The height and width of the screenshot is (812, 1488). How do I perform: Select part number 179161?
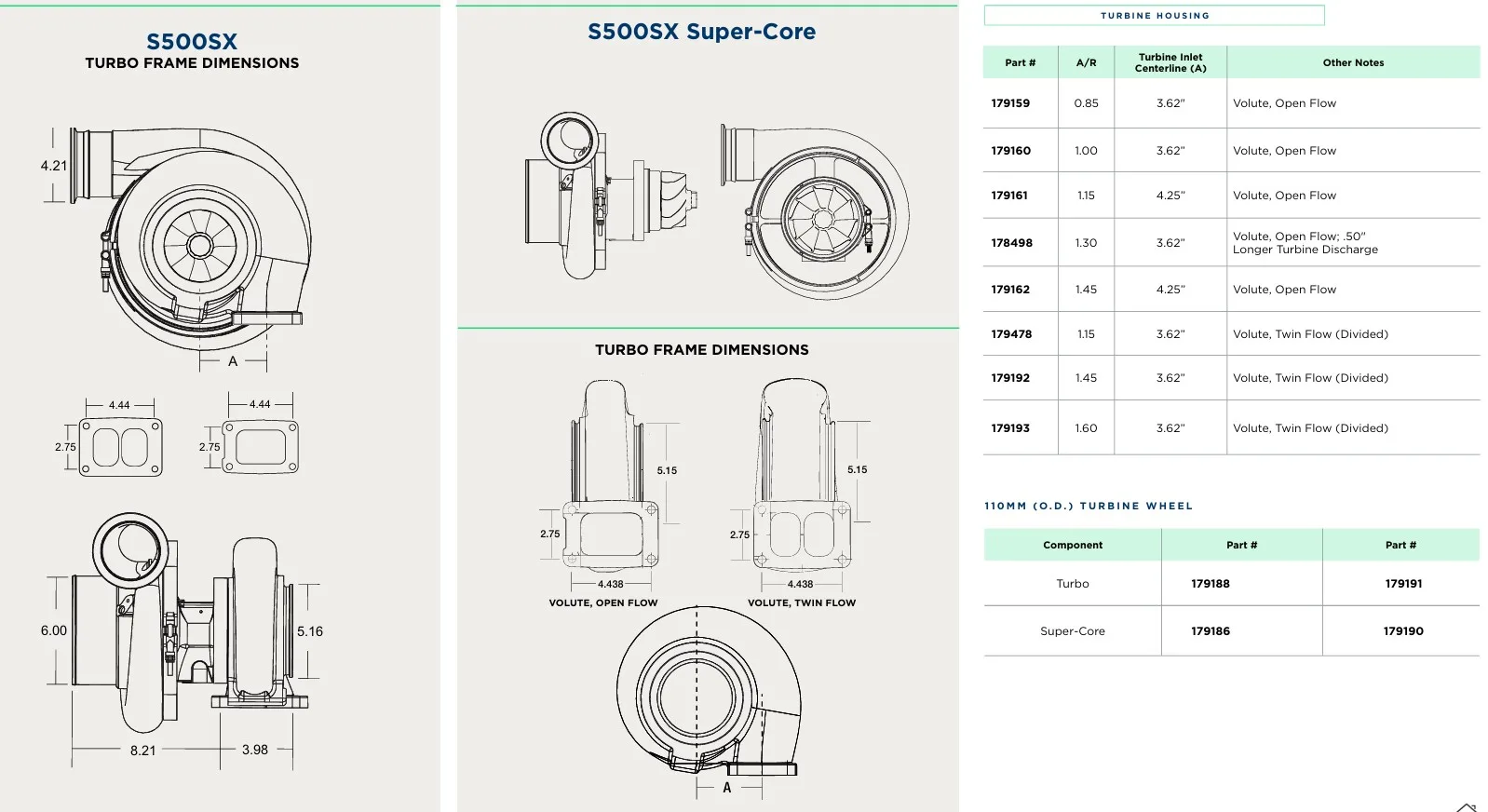[x=1009, y=196]
